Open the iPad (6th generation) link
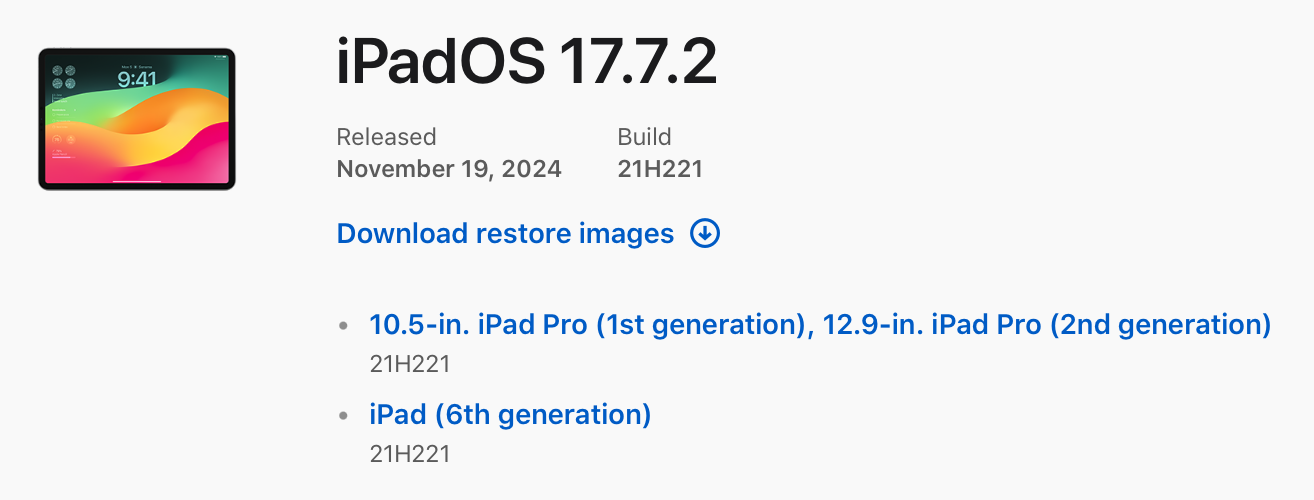 (510, 414)
